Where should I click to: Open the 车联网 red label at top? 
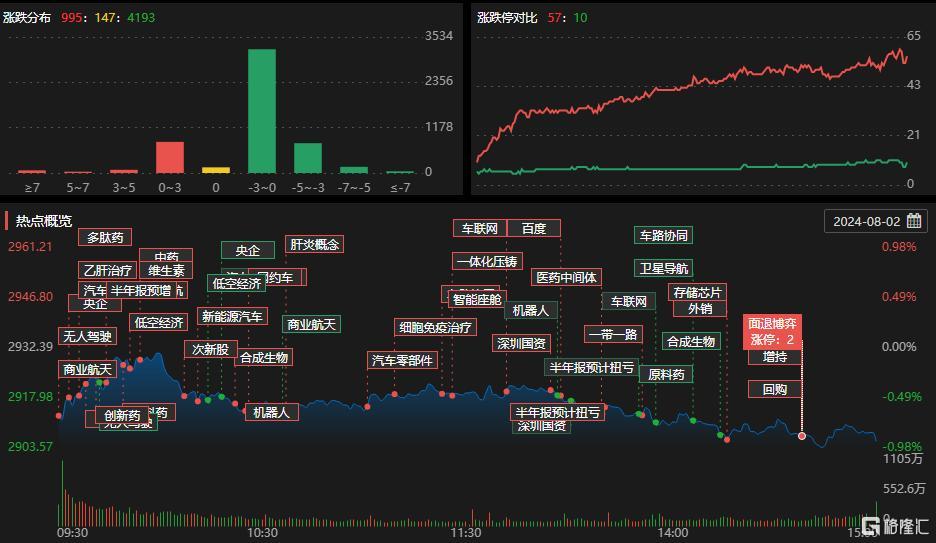click(x=480, y=229)
